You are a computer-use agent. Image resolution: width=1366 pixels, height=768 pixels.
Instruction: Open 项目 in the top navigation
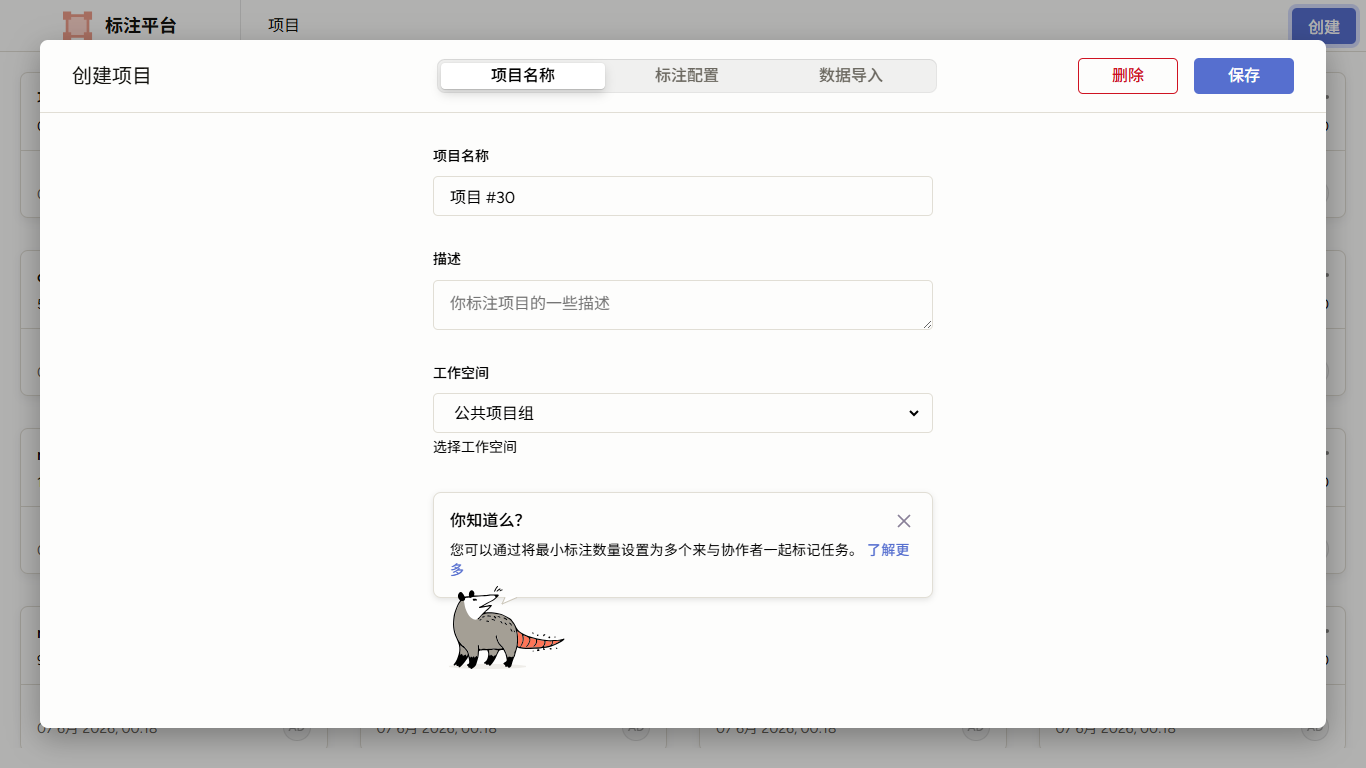(284, 25)
